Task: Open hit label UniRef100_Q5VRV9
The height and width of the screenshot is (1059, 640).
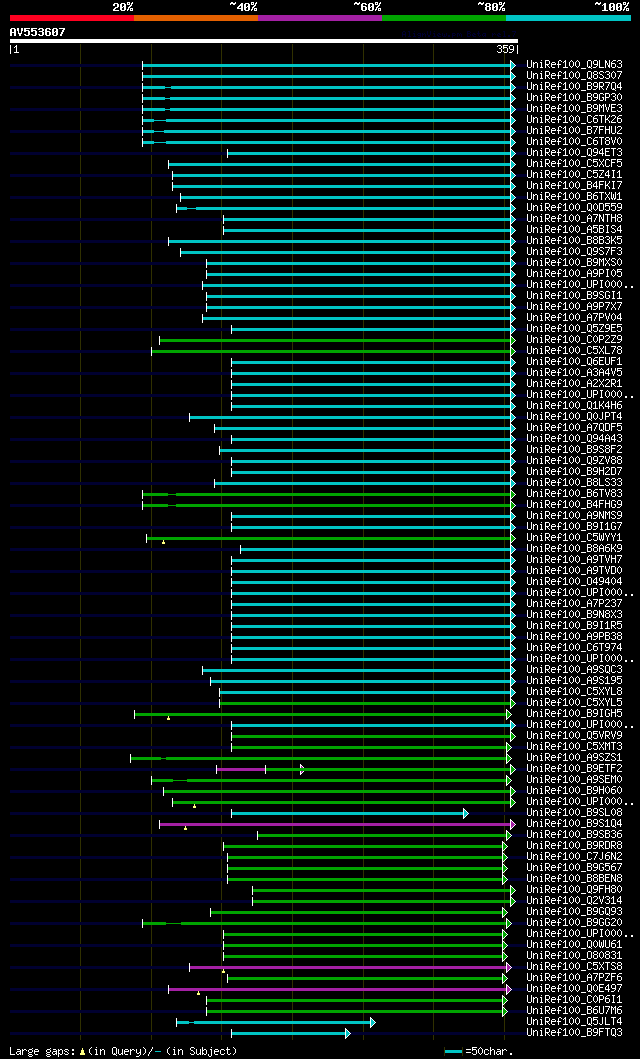Action: click(x=575, y=735)
